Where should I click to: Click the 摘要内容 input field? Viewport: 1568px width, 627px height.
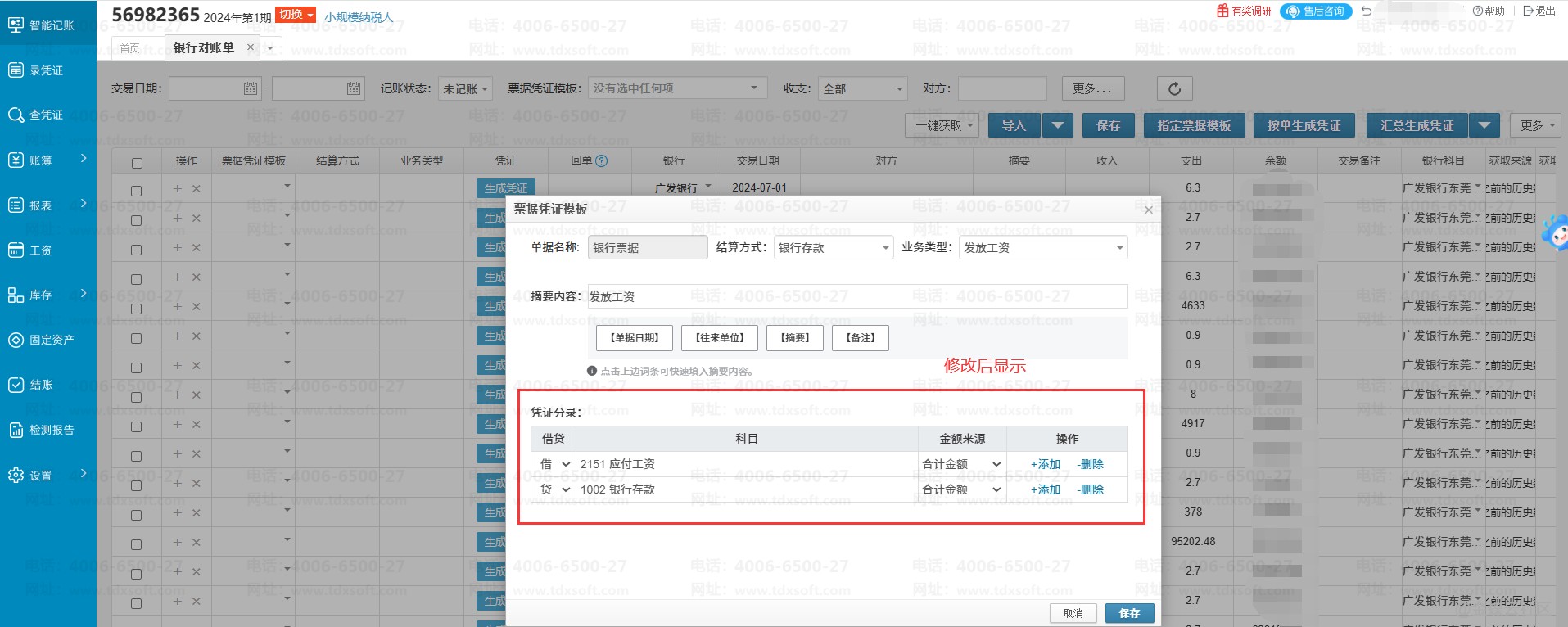(x=856, y=296)
